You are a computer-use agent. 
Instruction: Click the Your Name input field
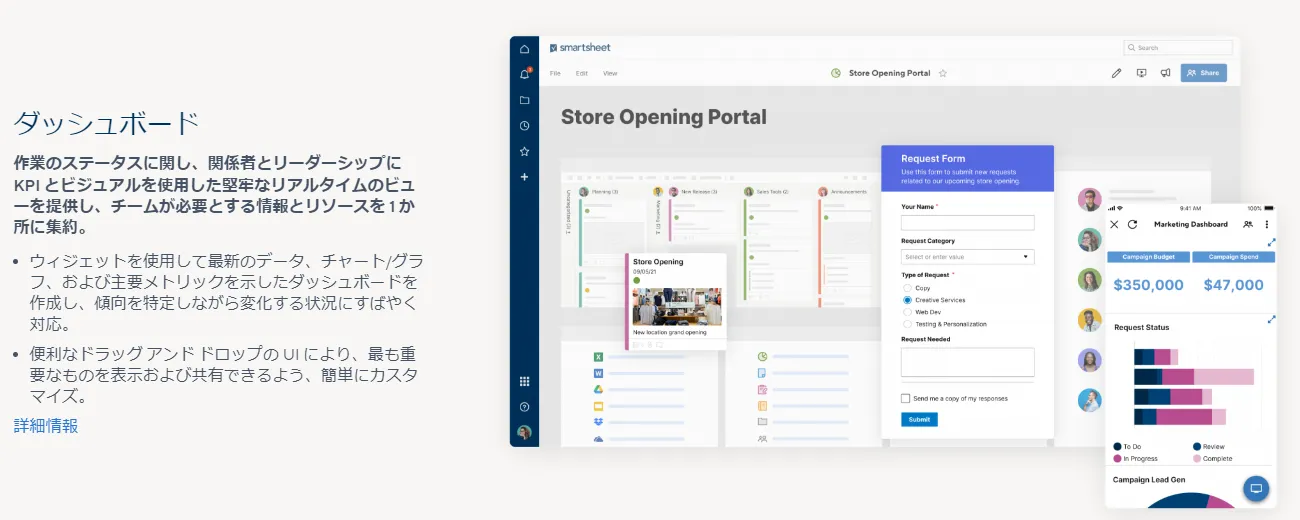click(x=967, y=223)
